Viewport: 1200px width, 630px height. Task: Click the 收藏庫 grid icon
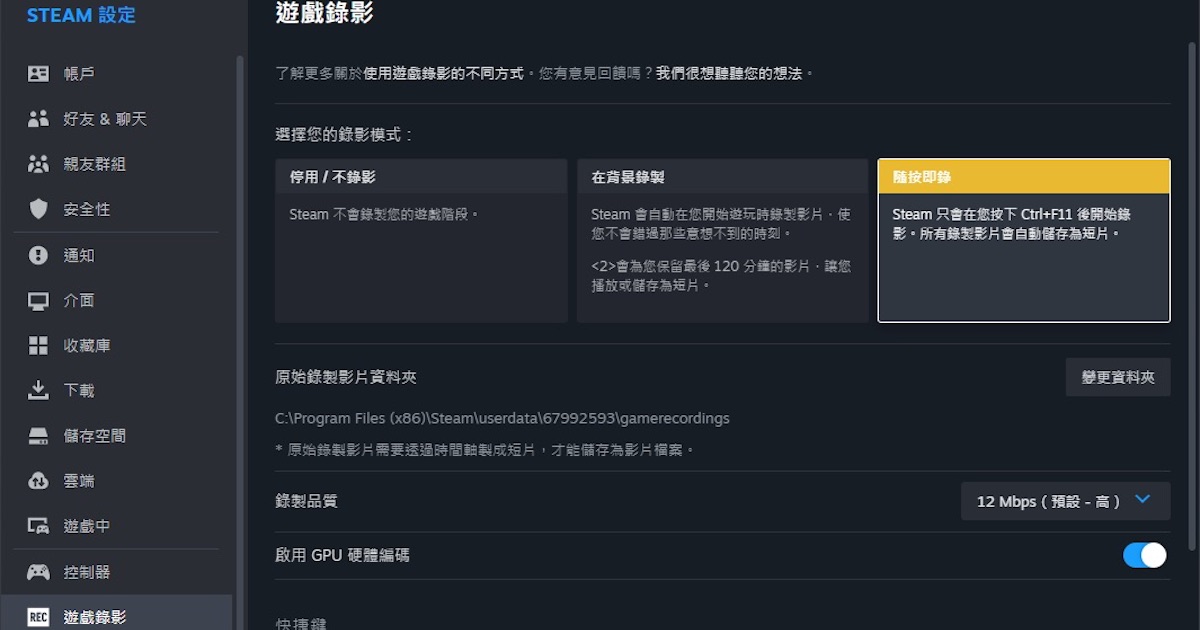pyautogui.click(x=38, y=346)
